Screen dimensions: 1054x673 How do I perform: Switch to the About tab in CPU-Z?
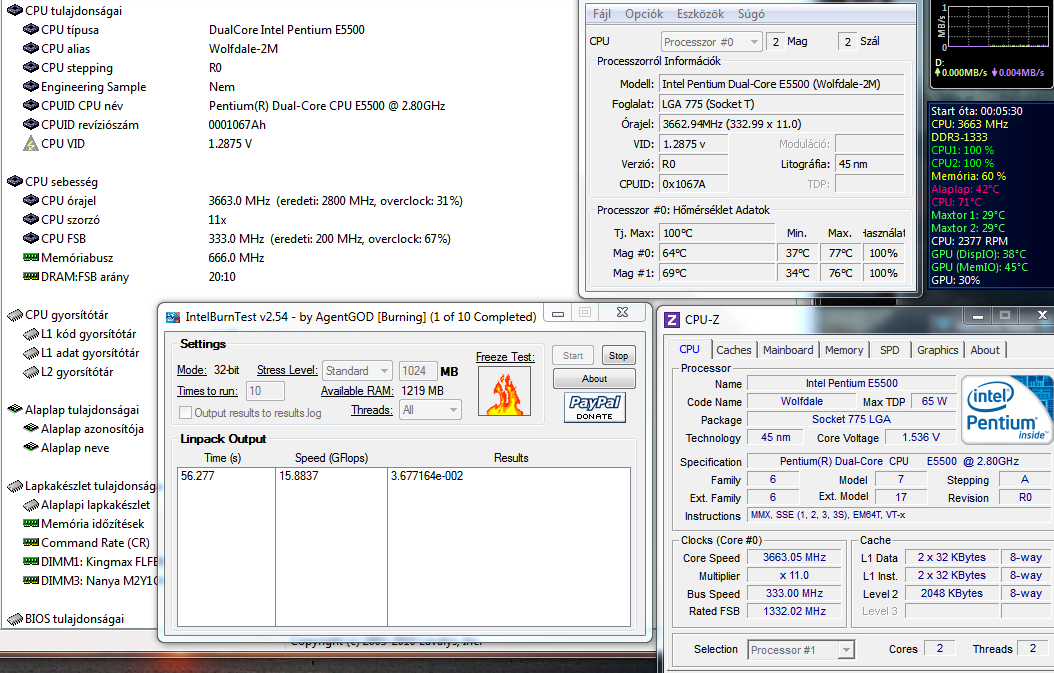click(x=985, y=350)
